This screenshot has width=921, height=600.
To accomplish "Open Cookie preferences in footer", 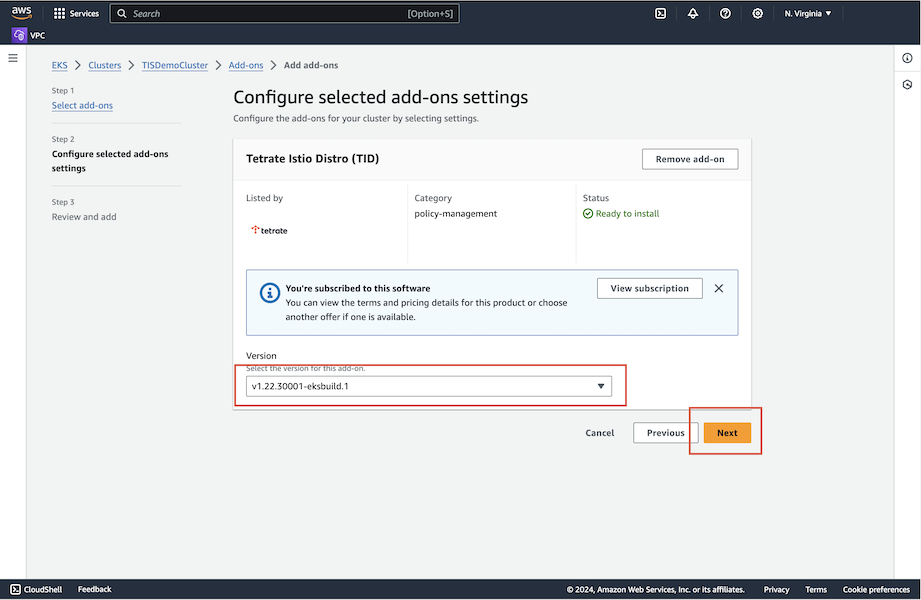I will pyautogui.click(x=876, y=589).
